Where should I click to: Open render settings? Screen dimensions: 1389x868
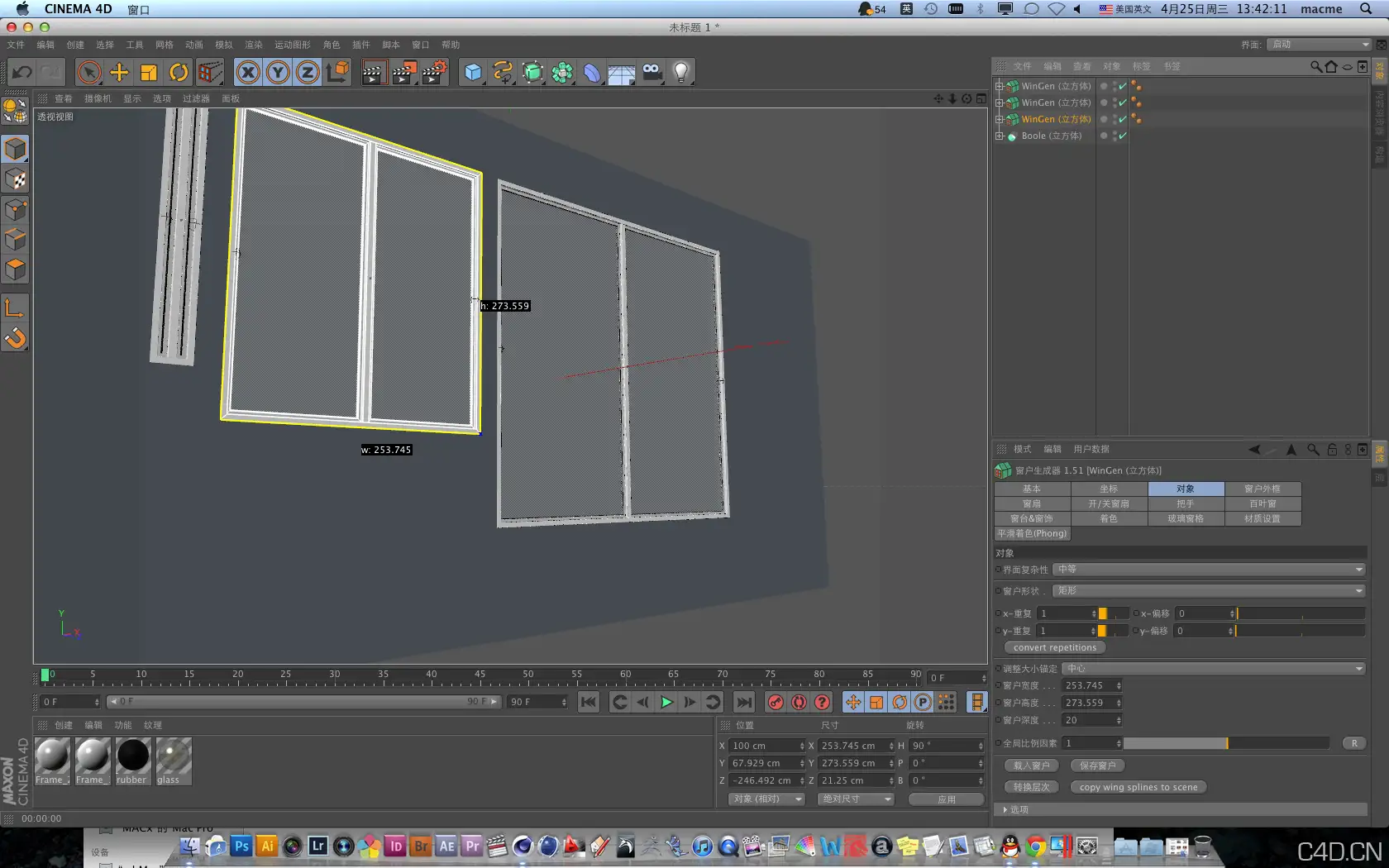[x=435, y=73]
